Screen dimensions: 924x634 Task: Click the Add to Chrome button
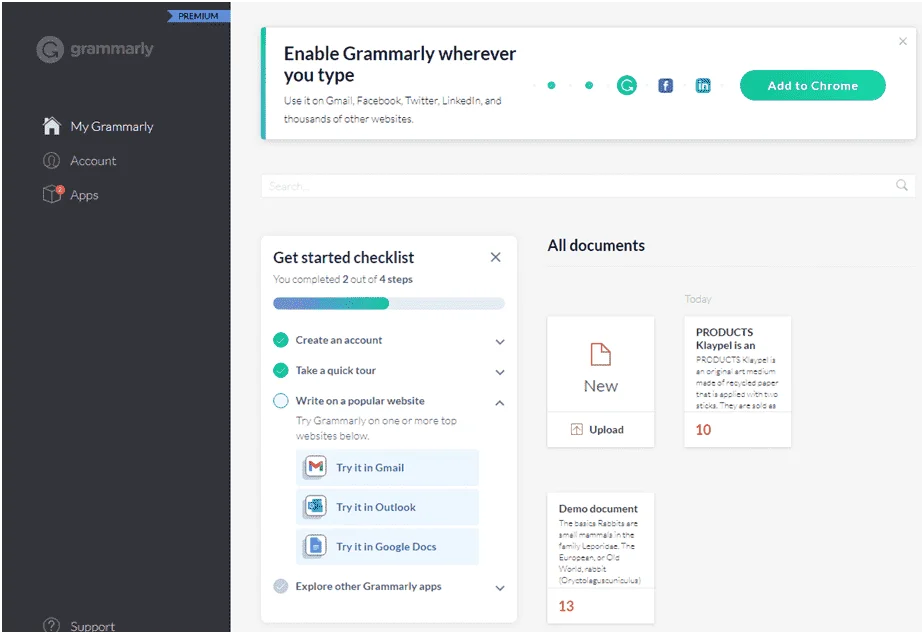click(813, 85)
